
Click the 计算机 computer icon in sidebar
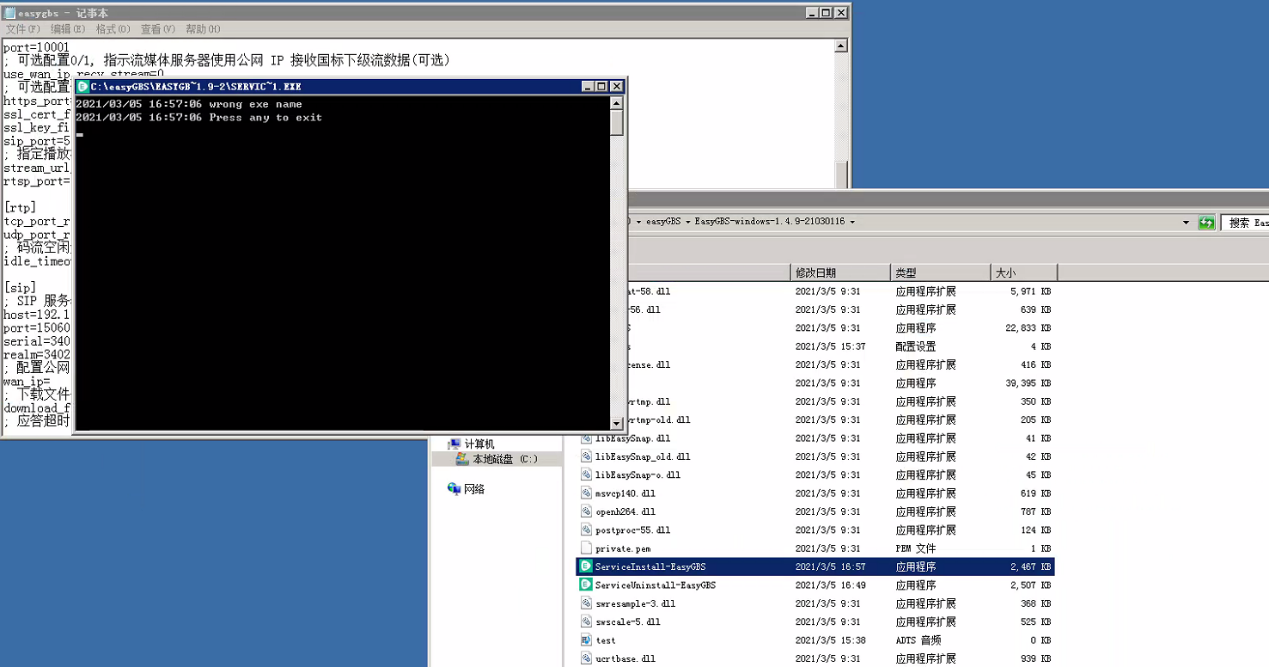tap(455, 443)
